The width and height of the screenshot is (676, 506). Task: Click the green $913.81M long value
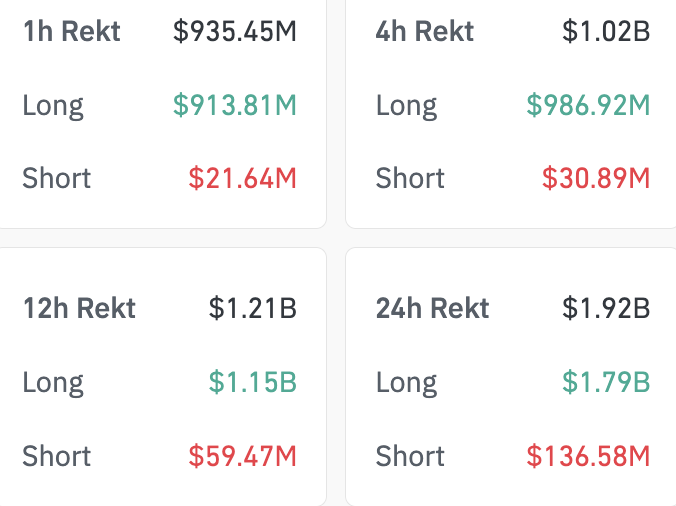coord(235,105)
